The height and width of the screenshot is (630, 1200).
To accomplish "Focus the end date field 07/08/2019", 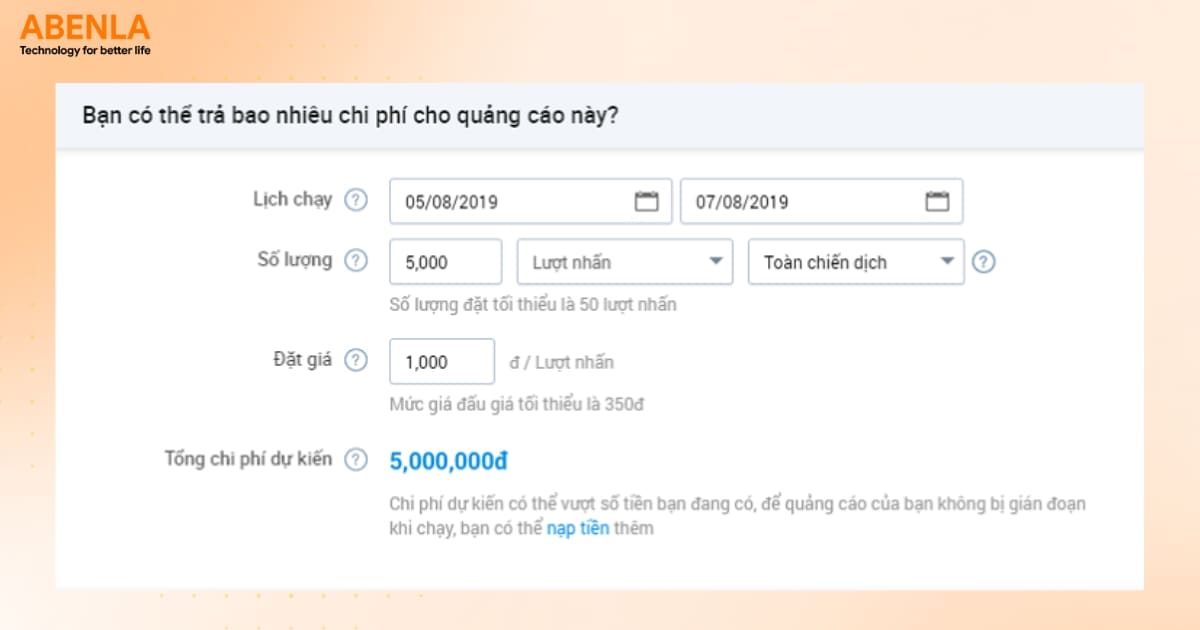I will pos(822,201).
